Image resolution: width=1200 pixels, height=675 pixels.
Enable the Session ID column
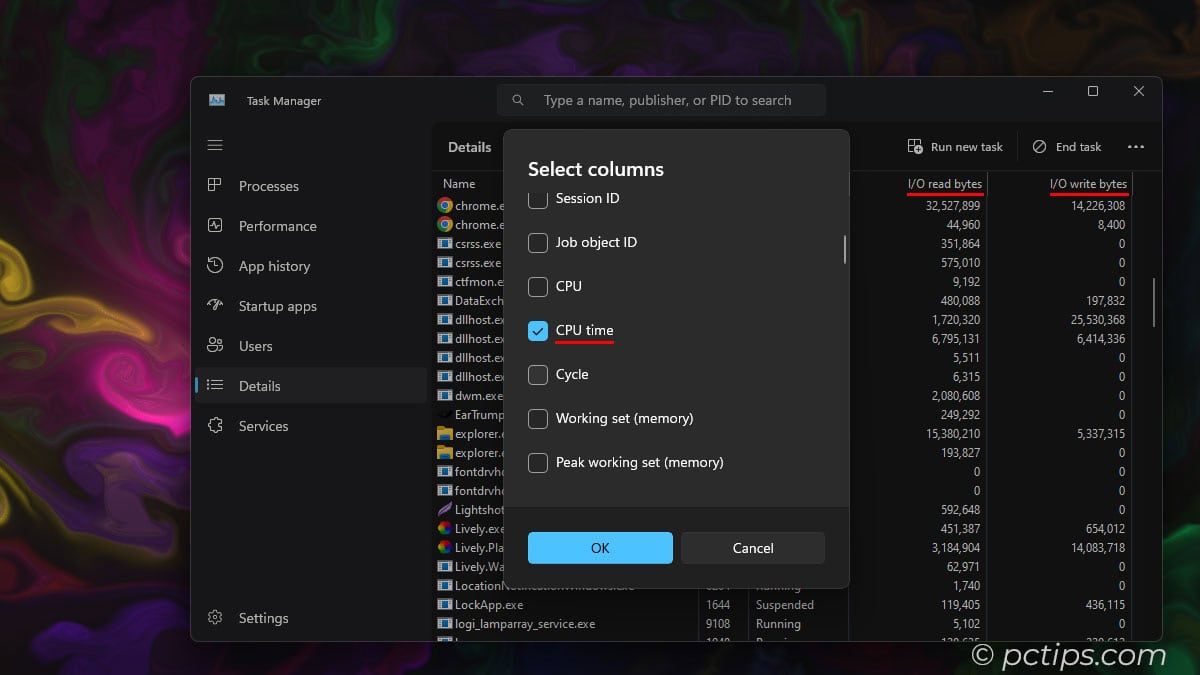(x=537, y=199)
